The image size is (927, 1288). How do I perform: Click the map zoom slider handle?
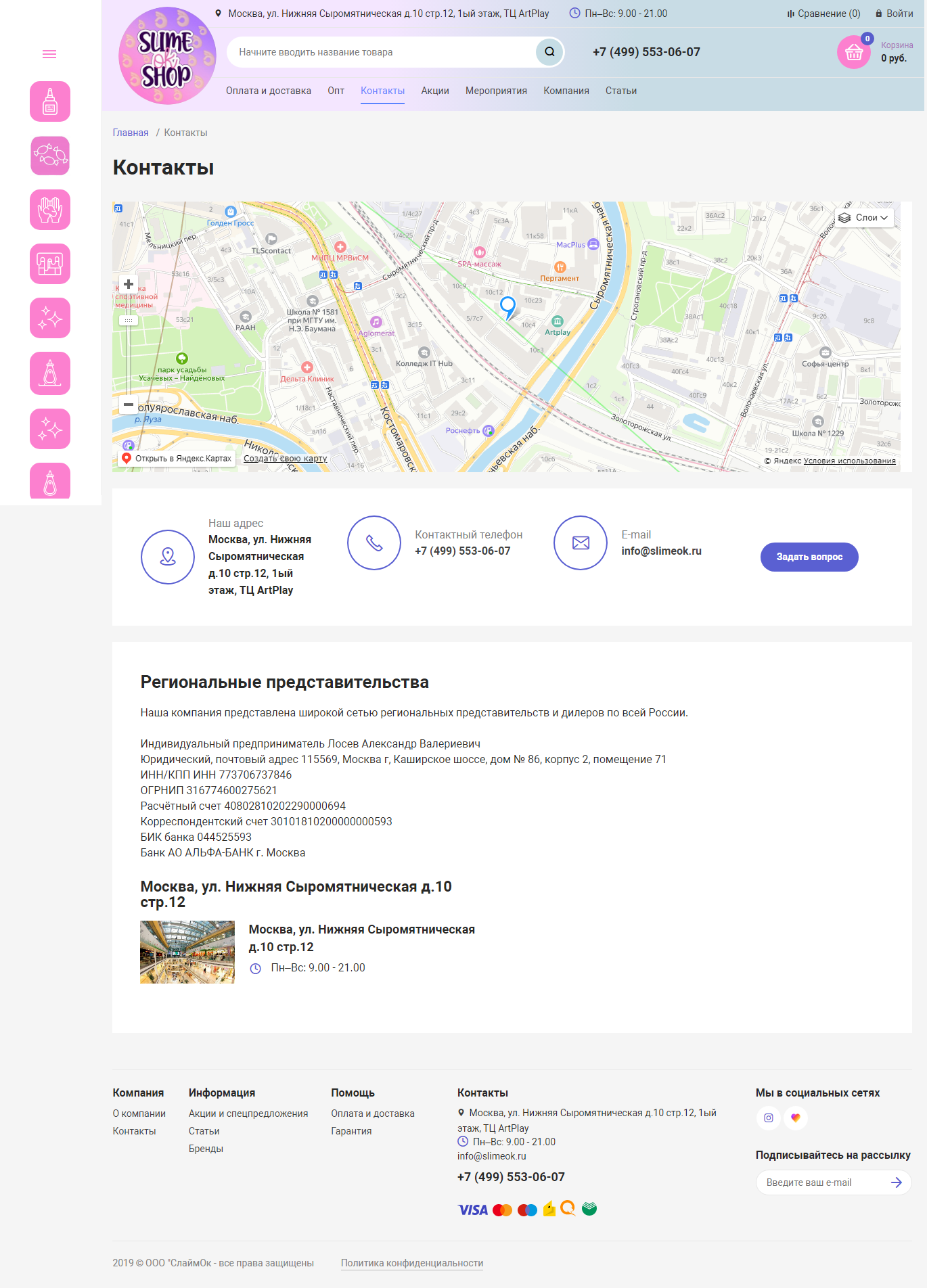[x=128, y=321]
